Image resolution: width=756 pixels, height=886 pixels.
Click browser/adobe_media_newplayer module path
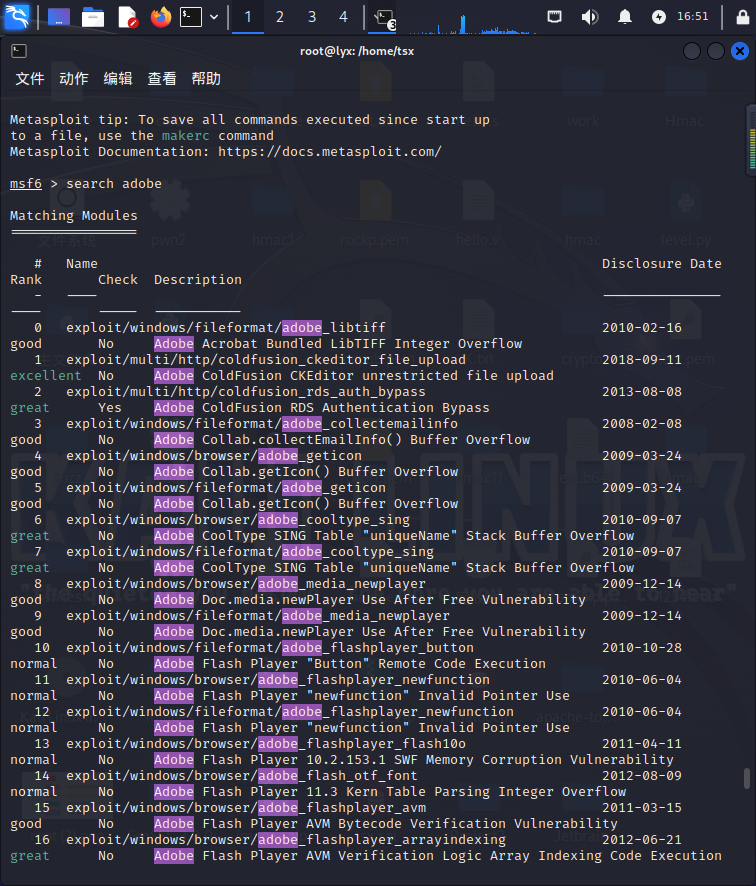(246, 584)
